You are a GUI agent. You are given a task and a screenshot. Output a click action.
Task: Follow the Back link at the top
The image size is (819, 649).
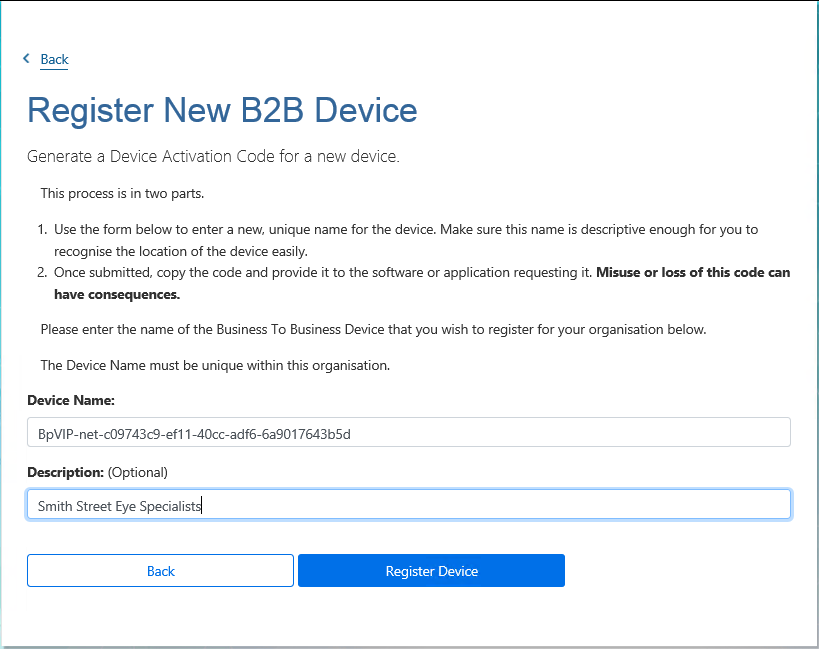(x=54, y=60)
